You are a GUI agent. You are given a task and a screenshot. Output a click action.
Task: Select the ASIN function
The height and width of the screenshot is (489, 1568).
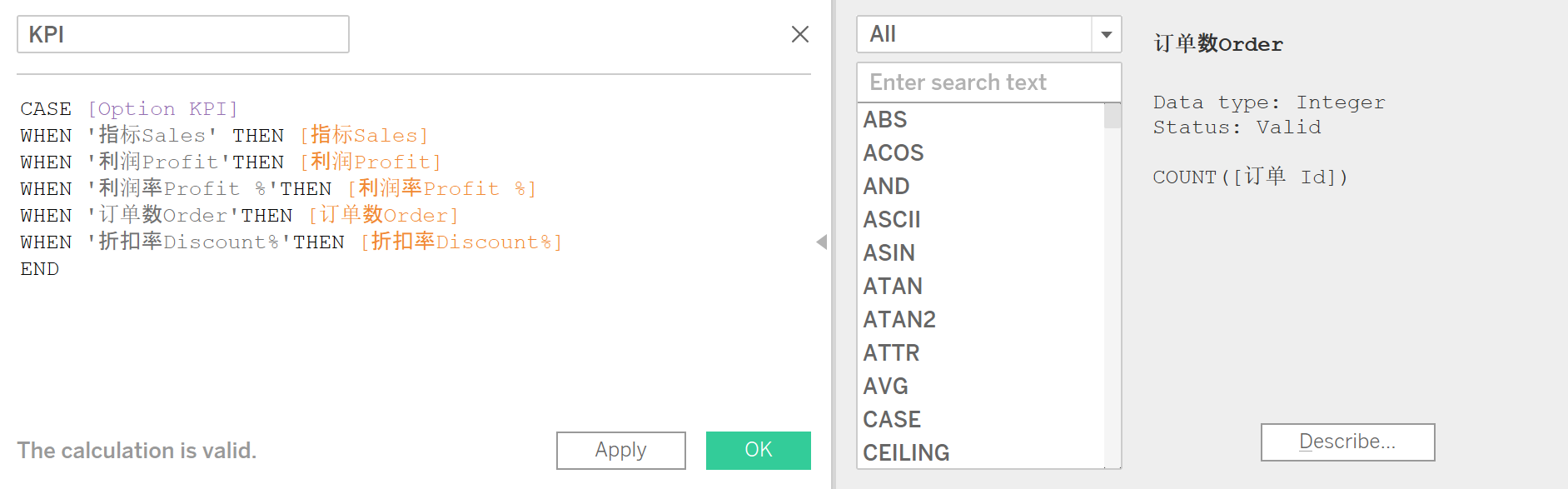pyautogui.click(x=889, y=253)
